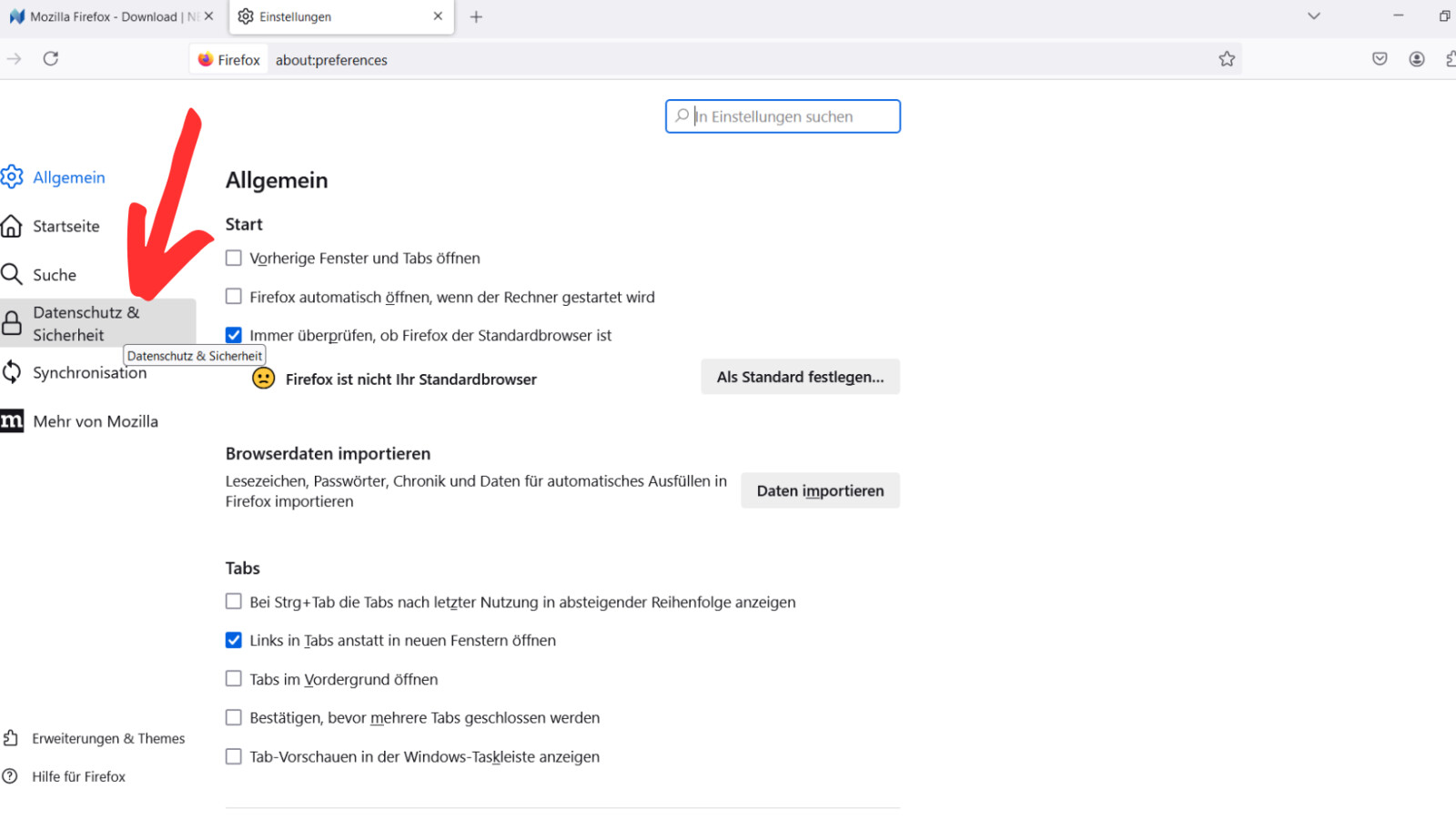
Task: Click the 'Daten importieren' button
Action: 820,490
